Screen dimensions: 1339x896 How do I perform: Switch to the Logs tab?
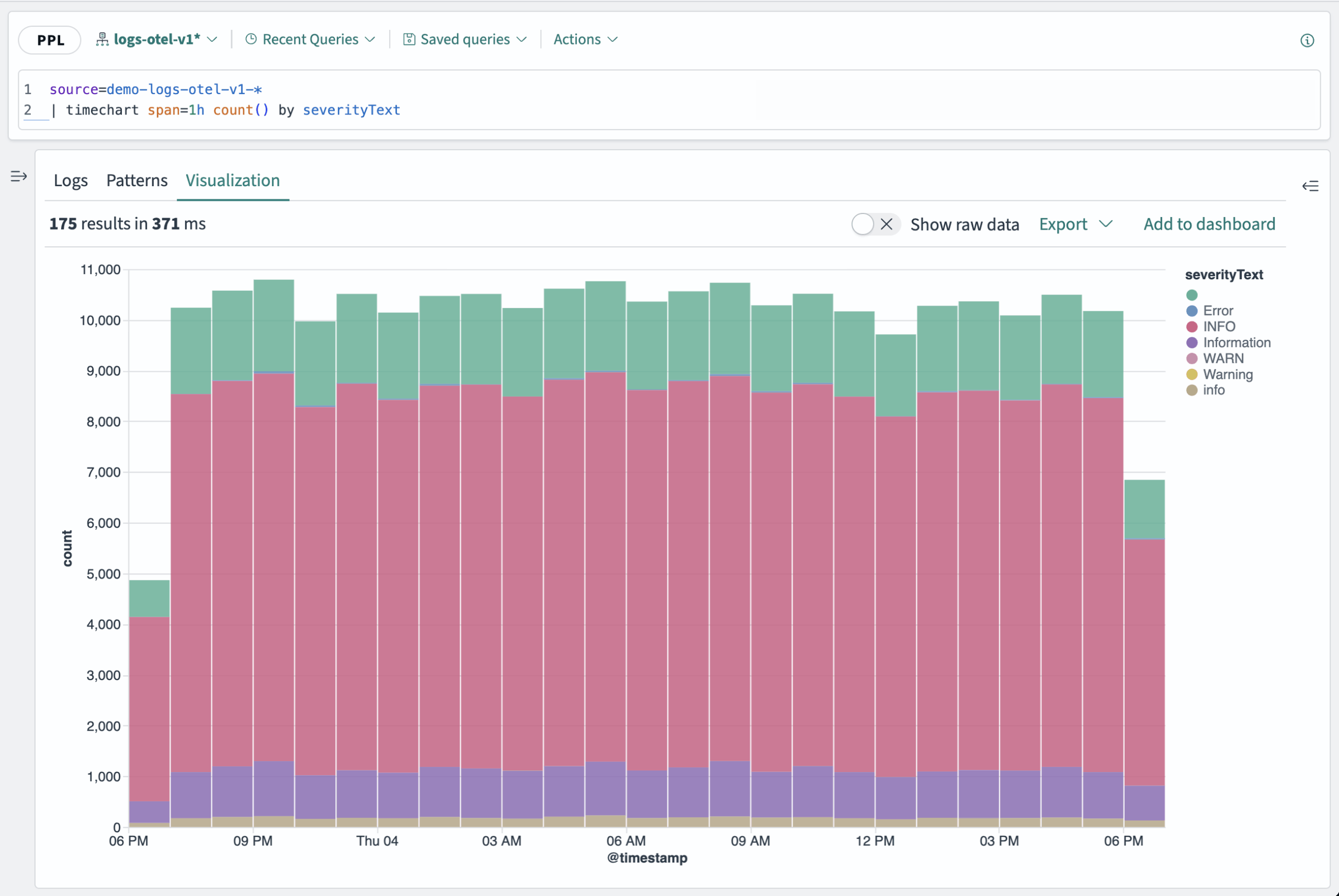click(71, 180)
